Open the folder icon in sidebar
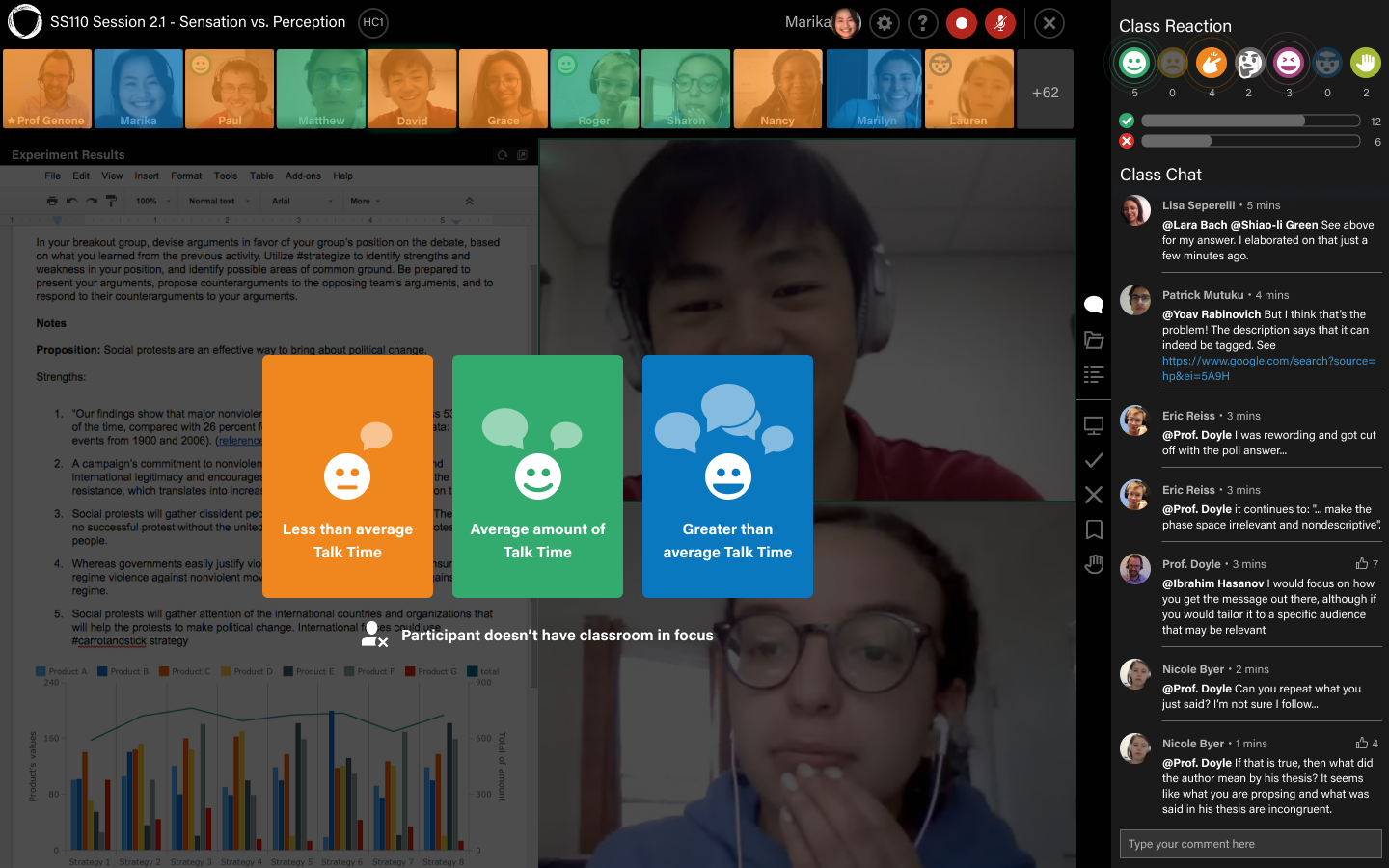The height and width of the screenshot is (868, 1389). 1094,339
